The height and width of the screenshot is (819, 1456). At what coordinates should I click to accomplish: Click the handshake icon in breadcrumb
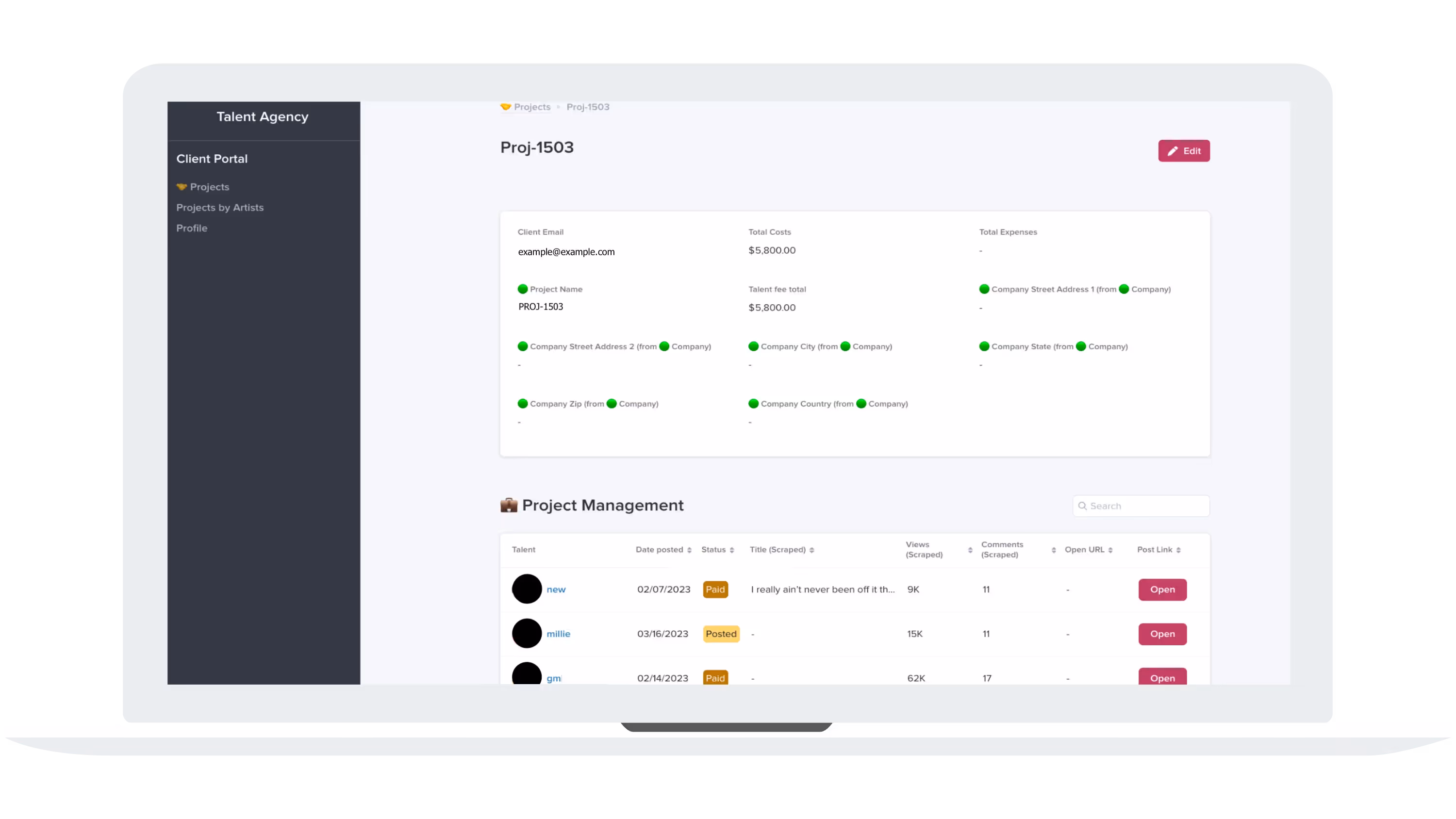point(505,106)
